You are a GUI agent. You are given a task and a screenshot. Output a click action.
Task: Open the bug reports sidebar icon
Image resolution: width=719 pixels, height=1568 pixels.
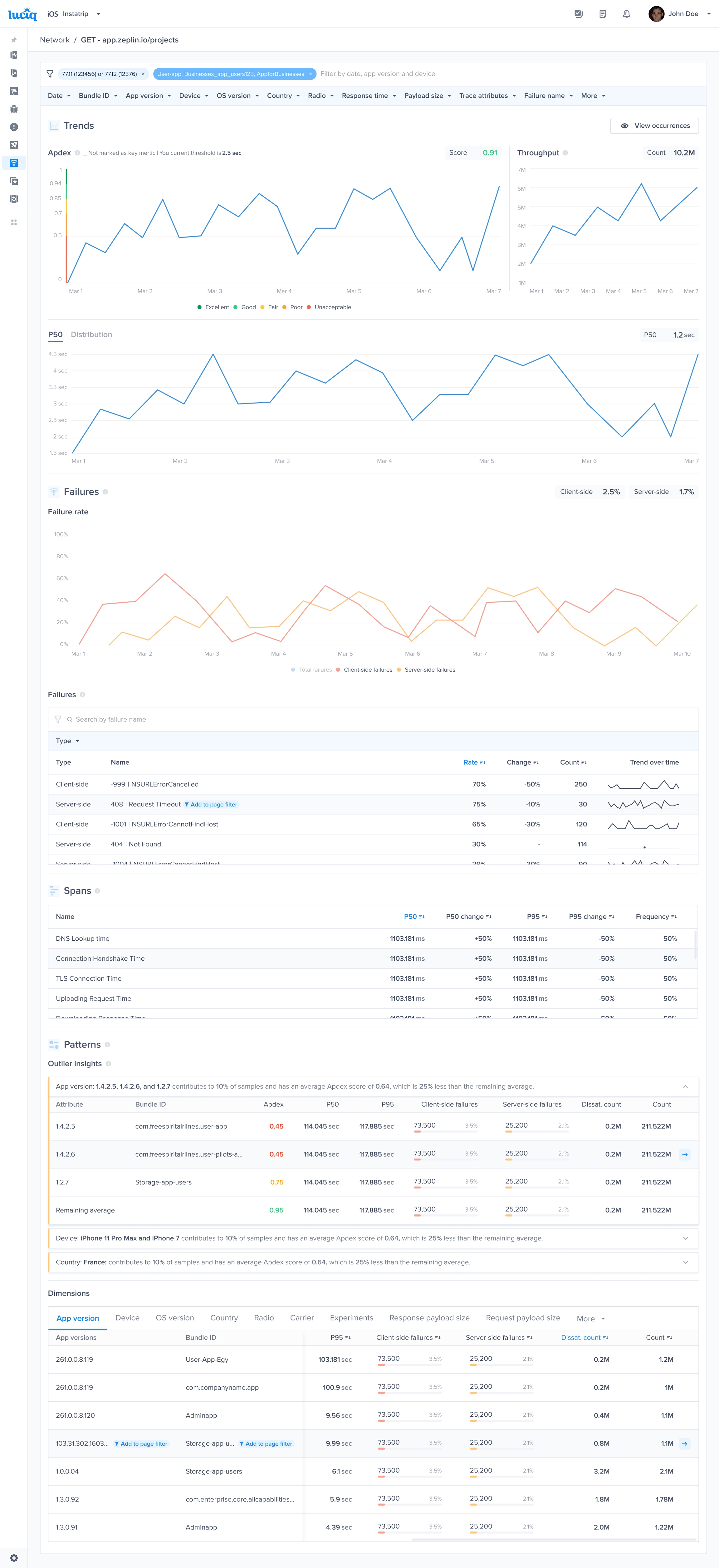click(13, 109)
